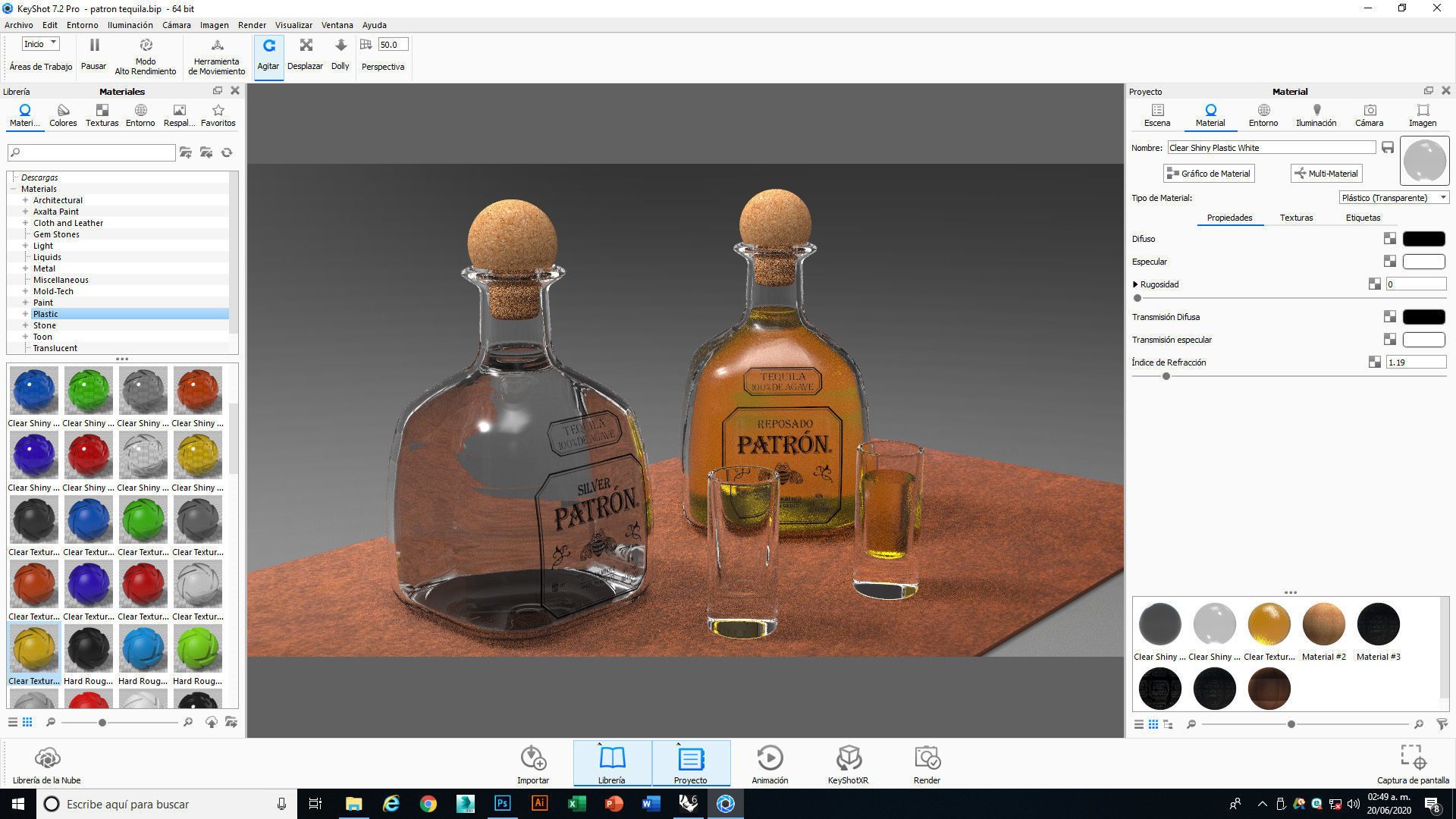Open the Ventana menu
1456x819 pixels.
coord(337,25)
